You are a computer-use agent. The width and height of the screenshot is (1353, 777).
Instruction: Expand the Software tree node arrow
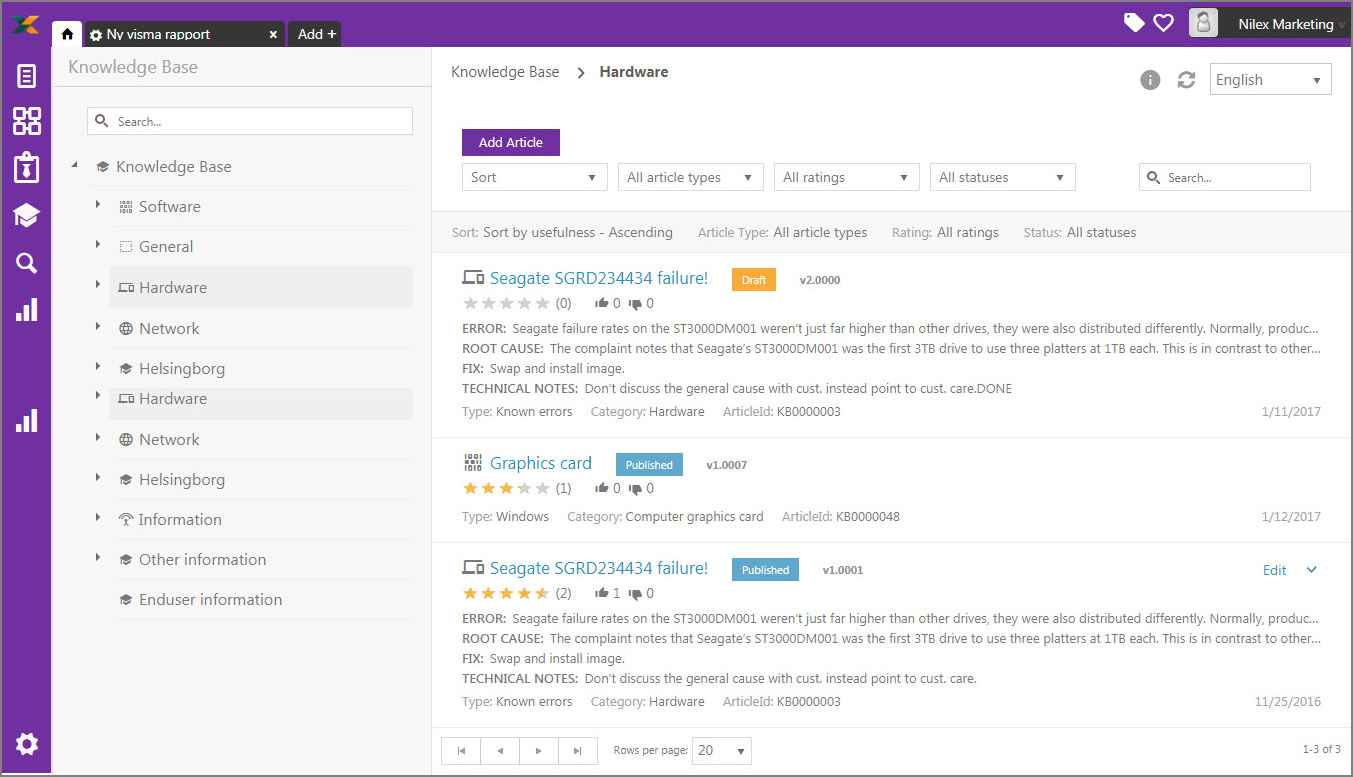[x=98, y=204]
